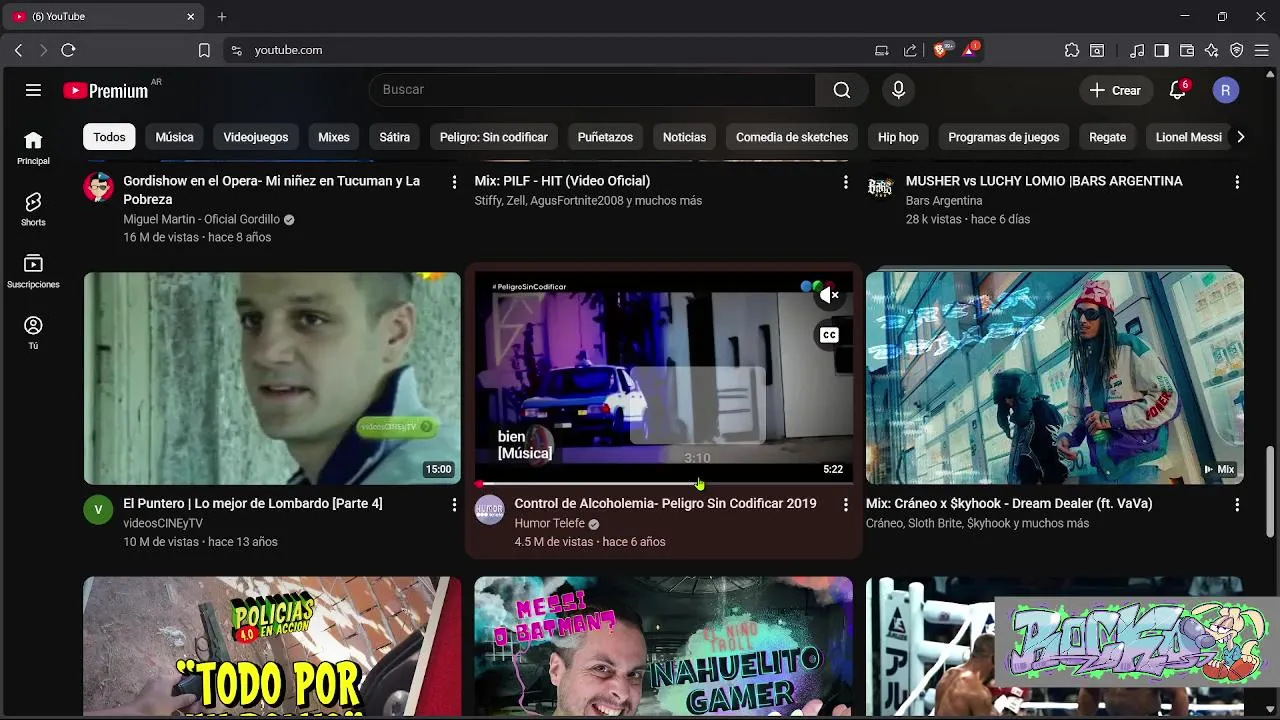1280x720 pixels.
Task: Reload the page
Action: click(68, 50)
